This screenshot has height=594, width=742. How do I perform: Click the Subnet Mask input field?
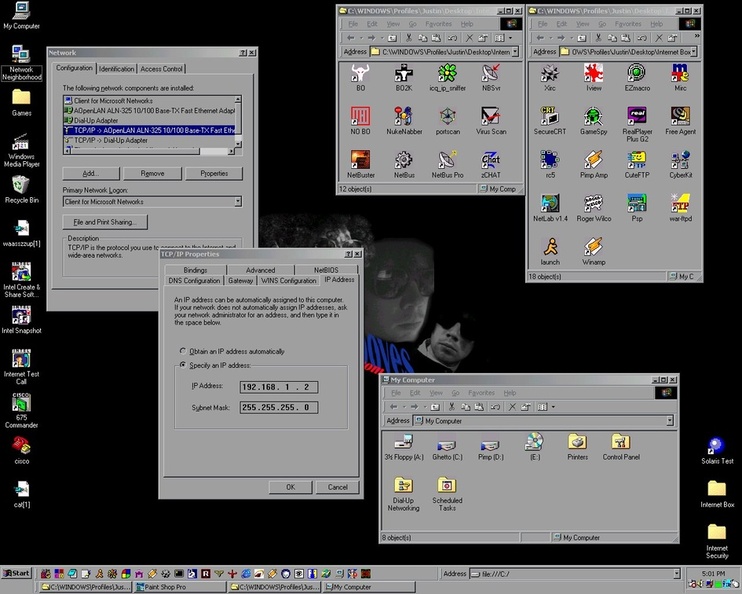click(279, 407)
